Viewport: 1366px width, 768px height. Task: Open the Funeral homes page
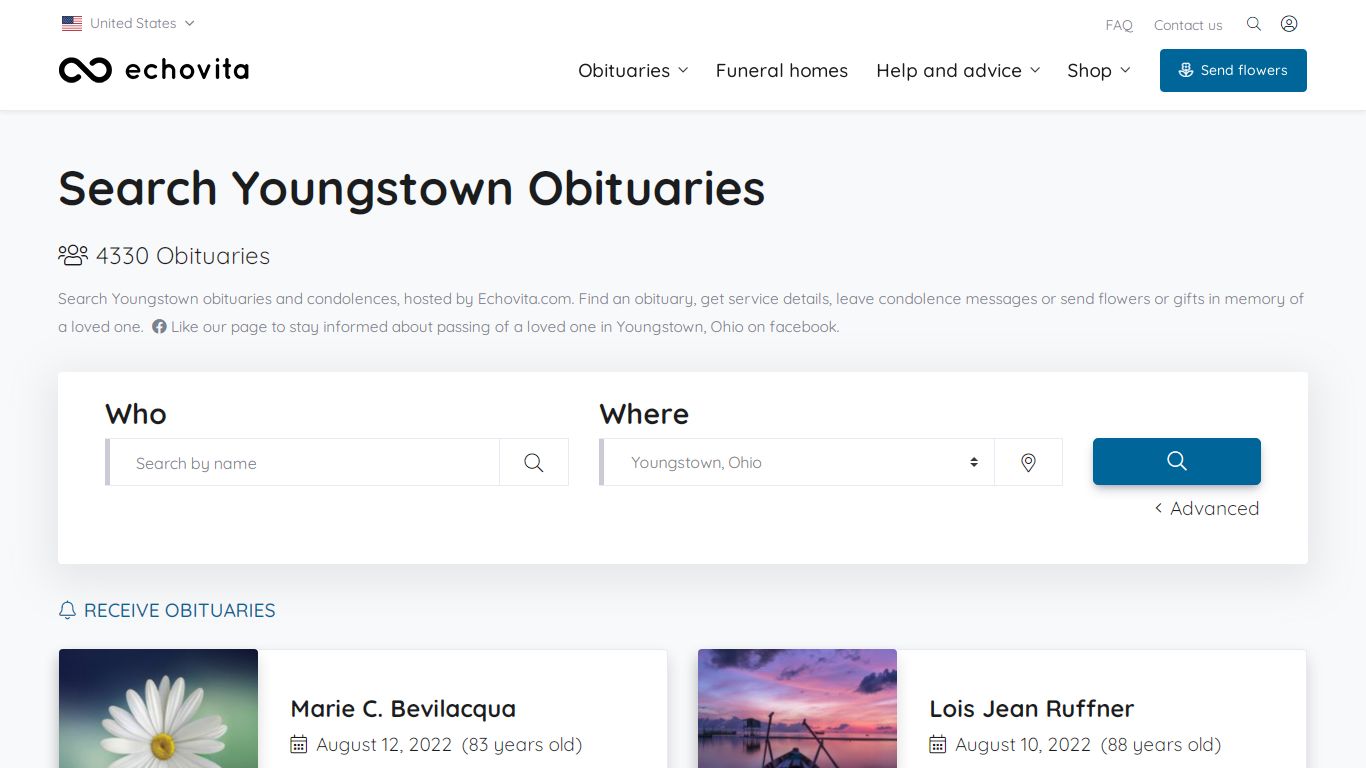click(x=782, y=70)
